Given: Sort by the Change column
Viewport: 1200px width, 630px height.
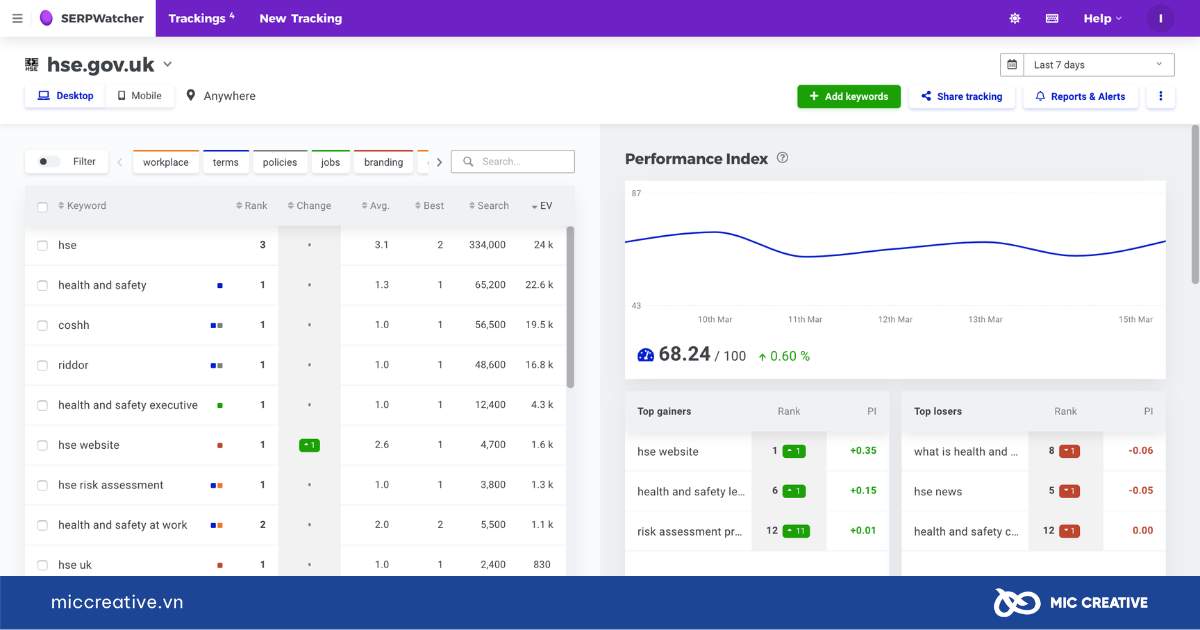Looking at the screenshot, I should pos(309,206).
